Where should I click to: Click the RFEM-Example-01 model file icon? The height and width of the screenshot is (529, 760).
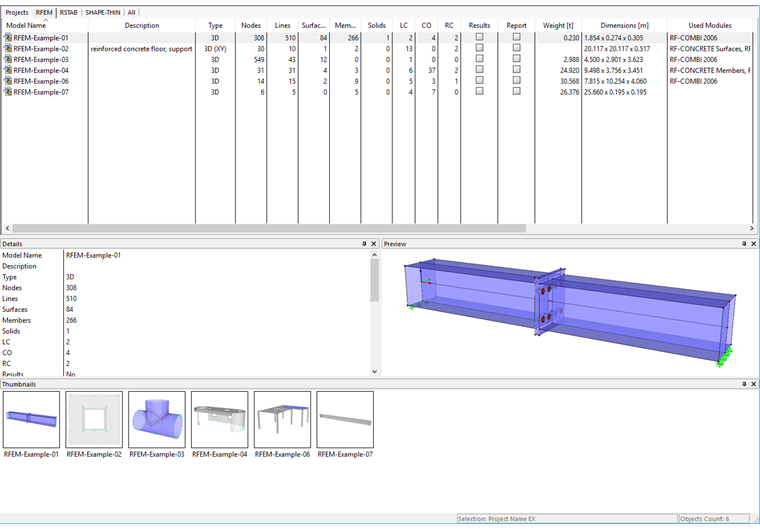8,37
